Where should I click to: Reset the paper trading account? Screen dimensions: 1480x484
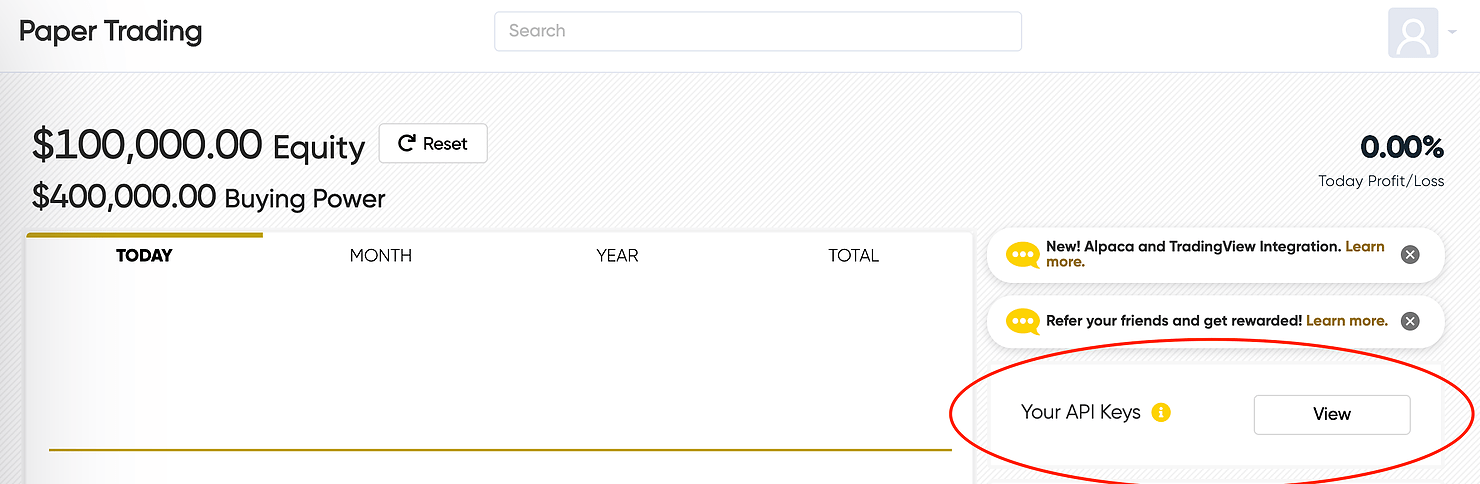[433, 144]
